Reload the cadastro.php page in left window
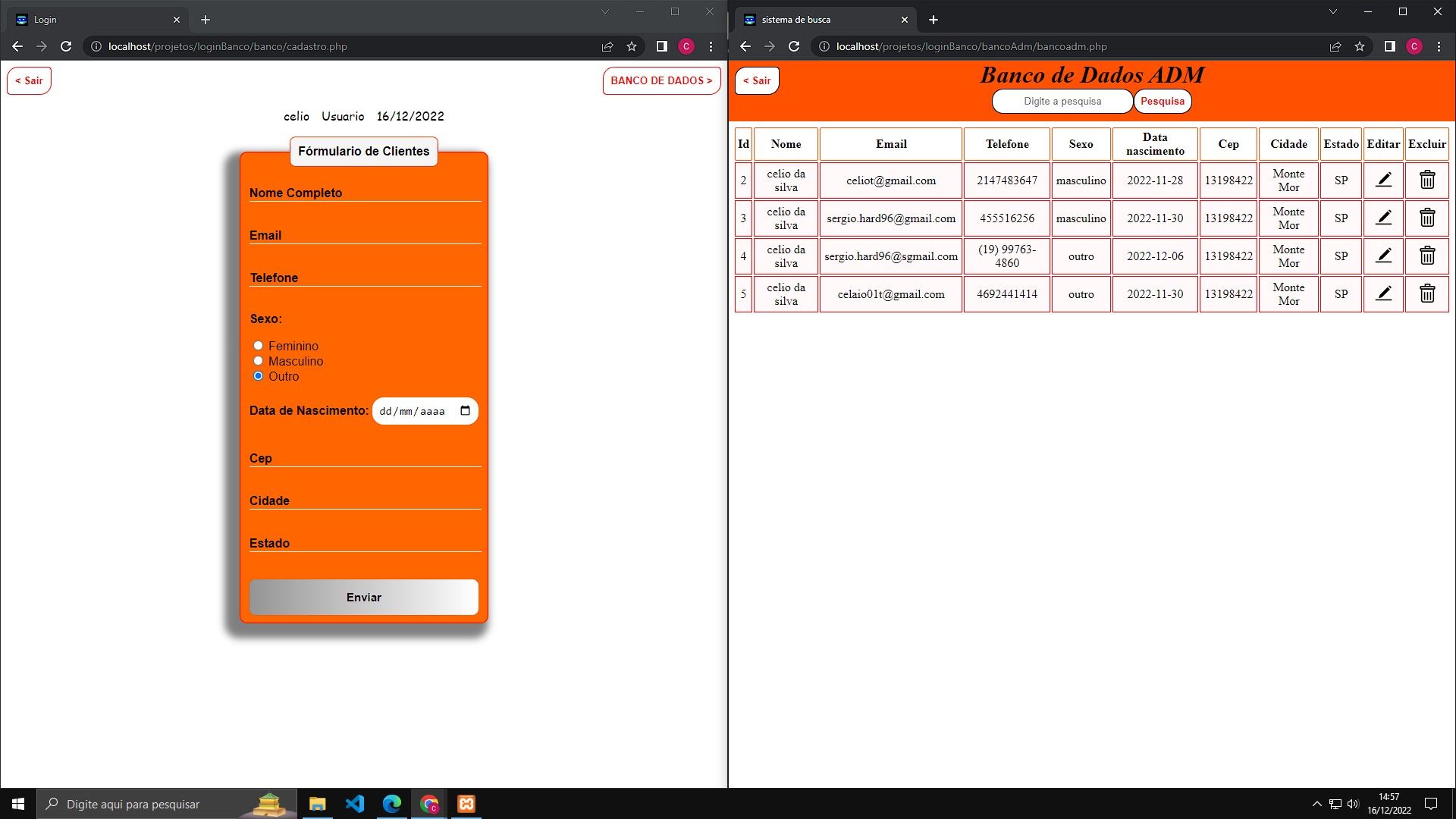The height and width of the screenshot is (819, 1456). [x=66, y=46]
